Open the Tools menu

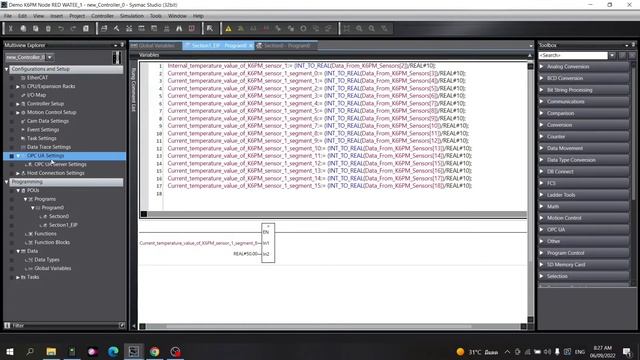pyautogui.click(x=156, y=16)
